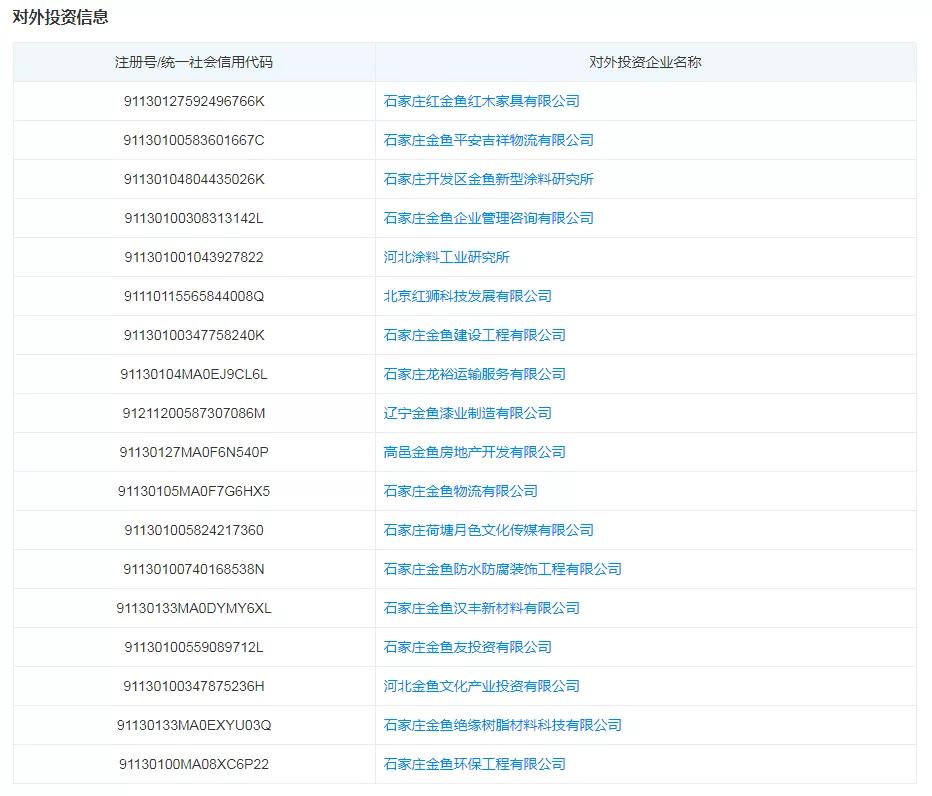
Task: Open 石家庄金鱼建设工程有限公司 link
Action: tap(472, 335)
